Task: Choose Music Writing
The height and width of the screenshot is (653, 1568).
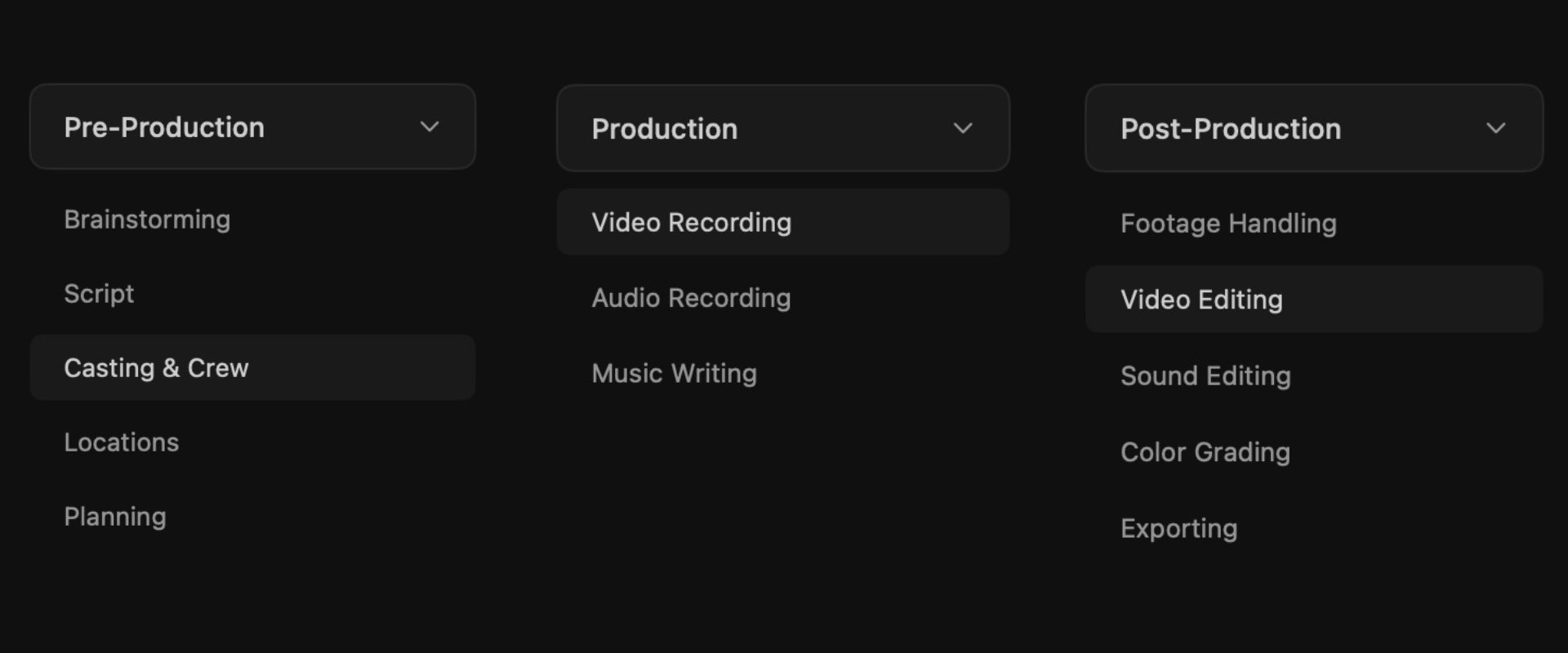Action: (674, 374)
